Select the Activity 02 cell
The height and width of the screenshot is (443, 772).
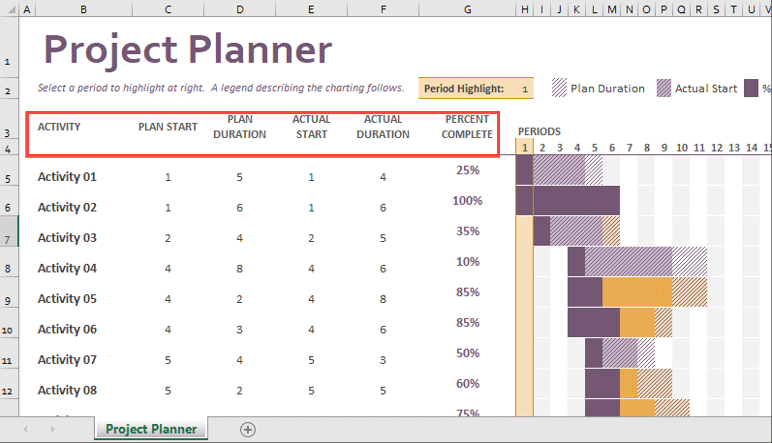(67, 207)
